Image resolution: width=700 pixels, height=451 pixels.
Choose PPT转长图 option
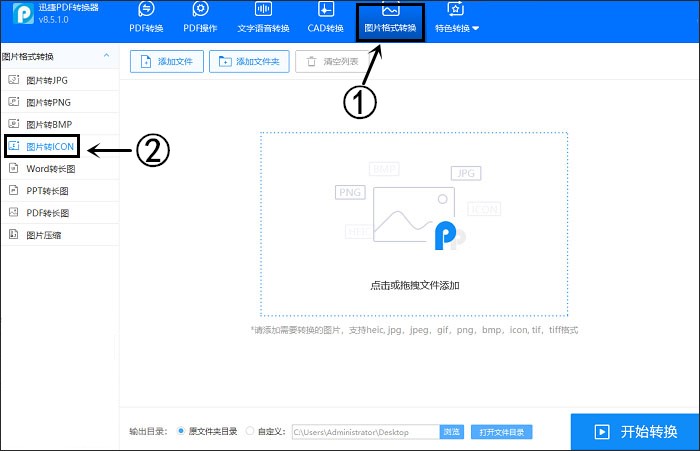click(60, 191)
